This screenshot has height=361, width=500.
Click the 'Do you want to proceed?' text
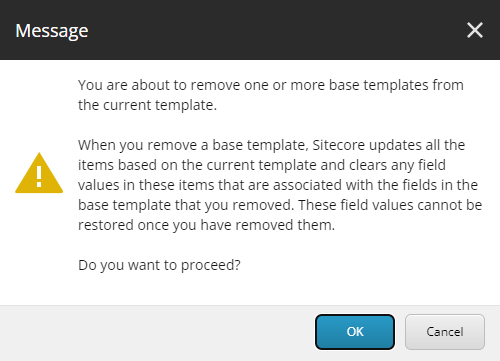[x=159, y=265]
